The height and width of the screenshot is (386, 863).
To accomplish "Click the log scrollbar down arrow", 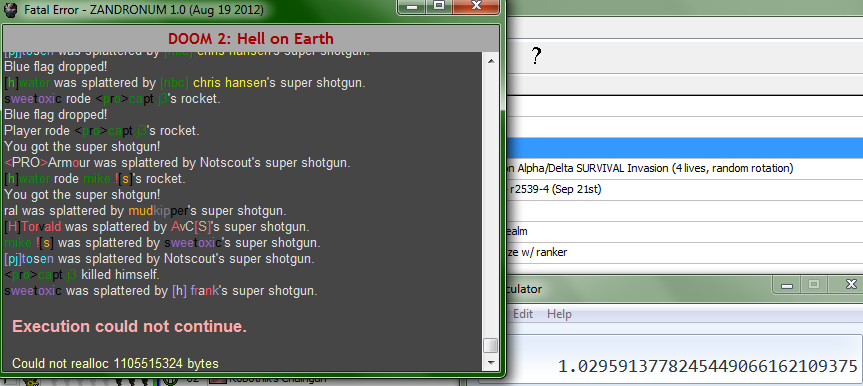I will point(490,362).
